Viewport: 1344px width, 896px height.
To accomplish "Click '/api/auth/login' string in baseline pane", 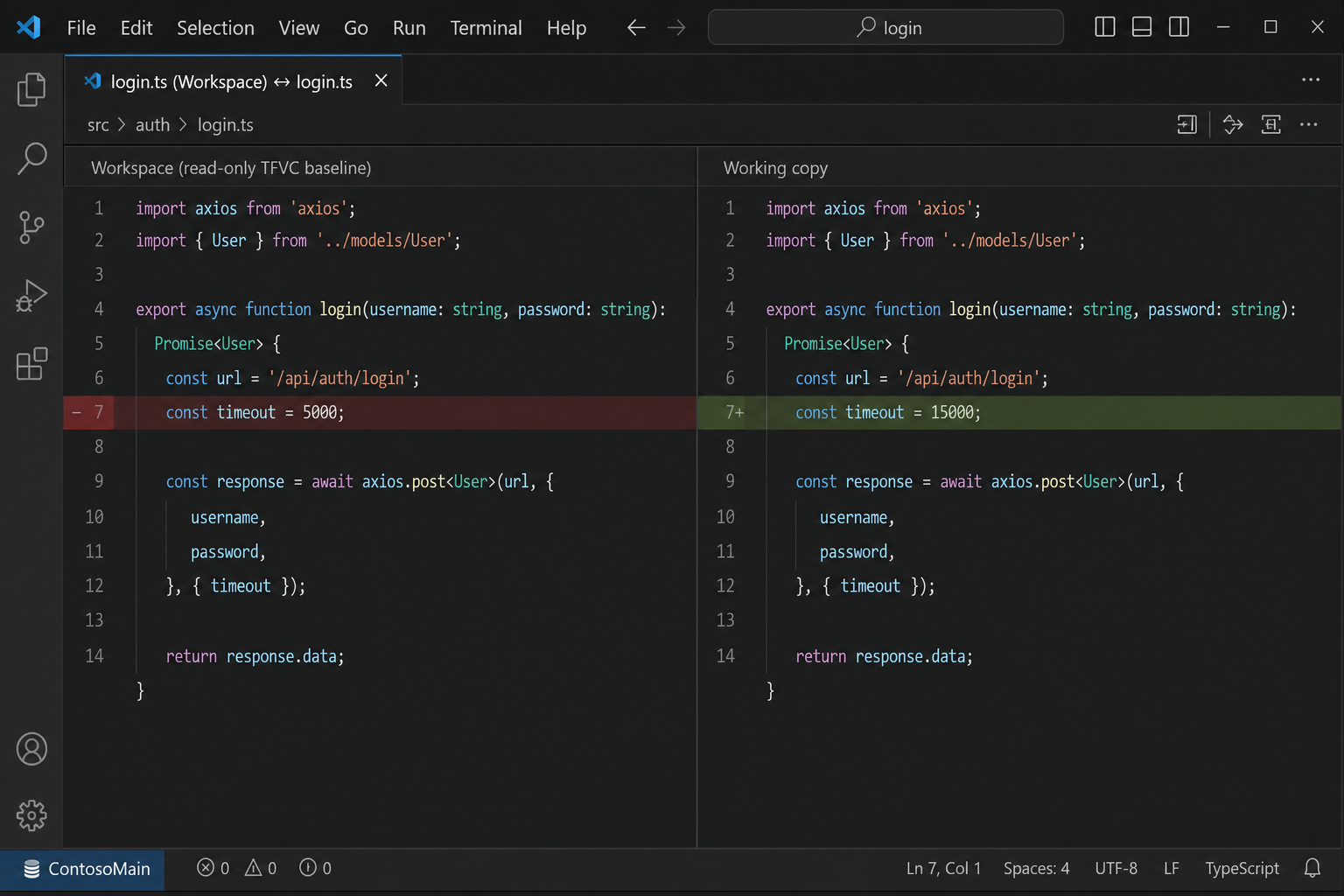I will (x=339, y=378).
